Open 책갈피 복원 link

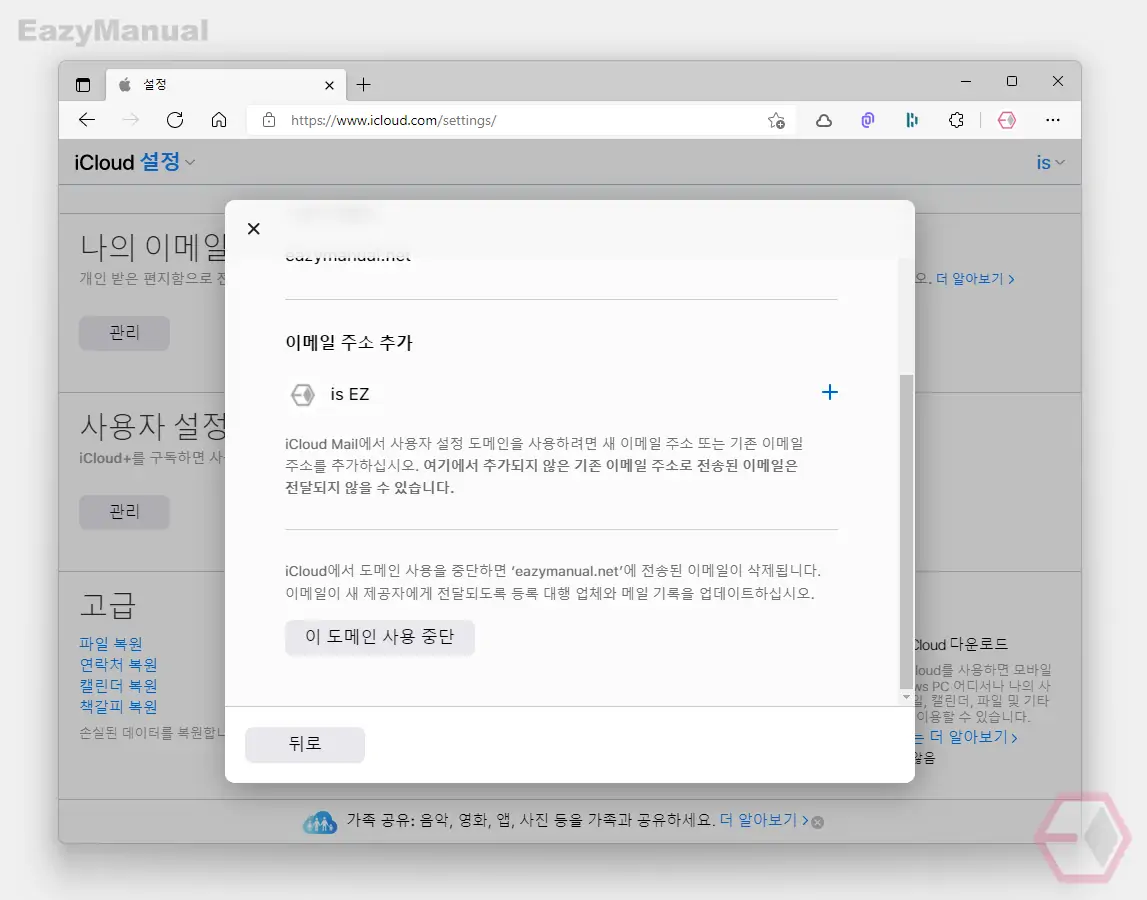point(119,707)
